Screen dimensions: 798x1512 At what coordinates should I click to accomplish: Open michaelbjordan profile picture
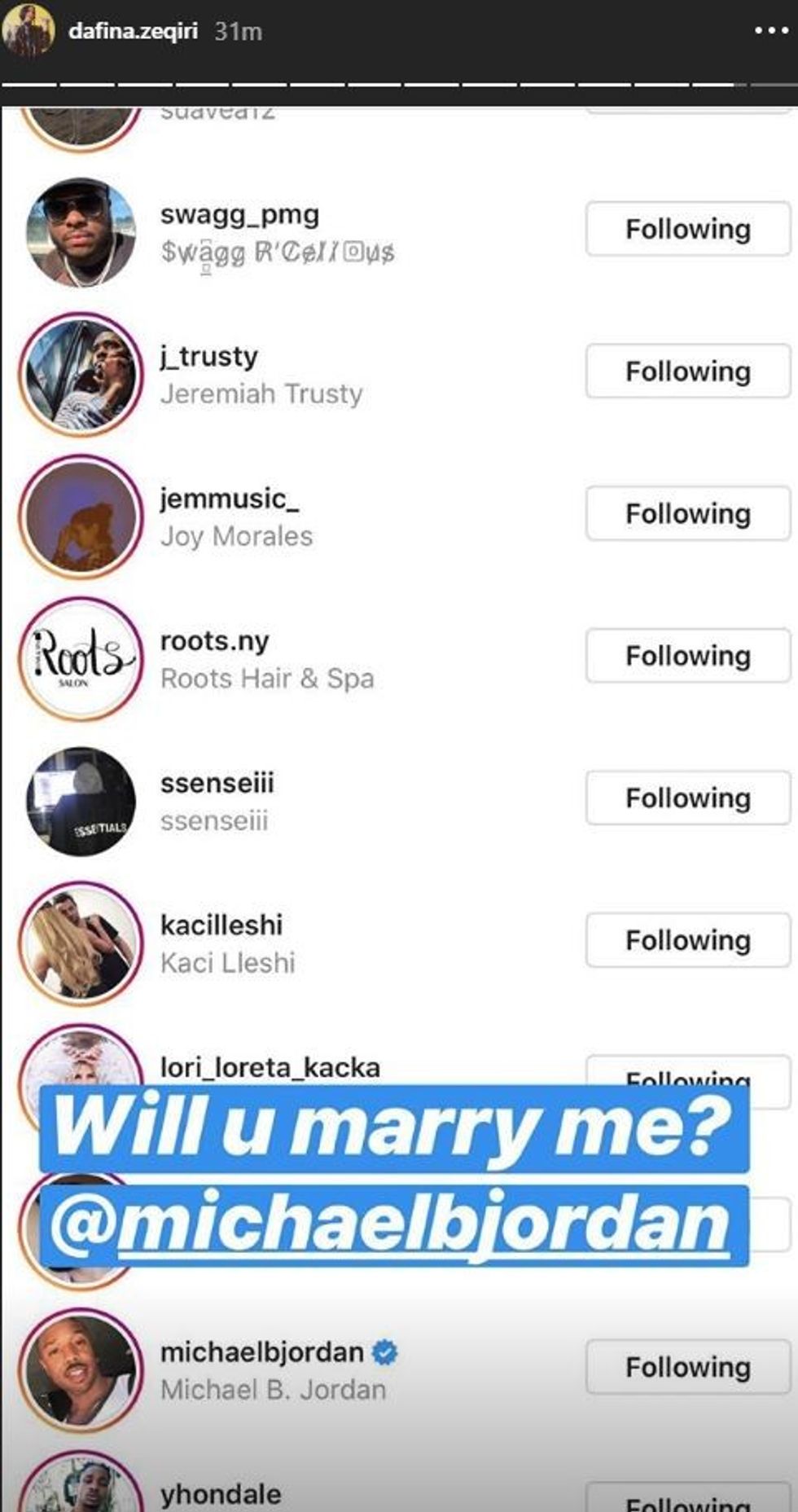tap(81, 1370)
